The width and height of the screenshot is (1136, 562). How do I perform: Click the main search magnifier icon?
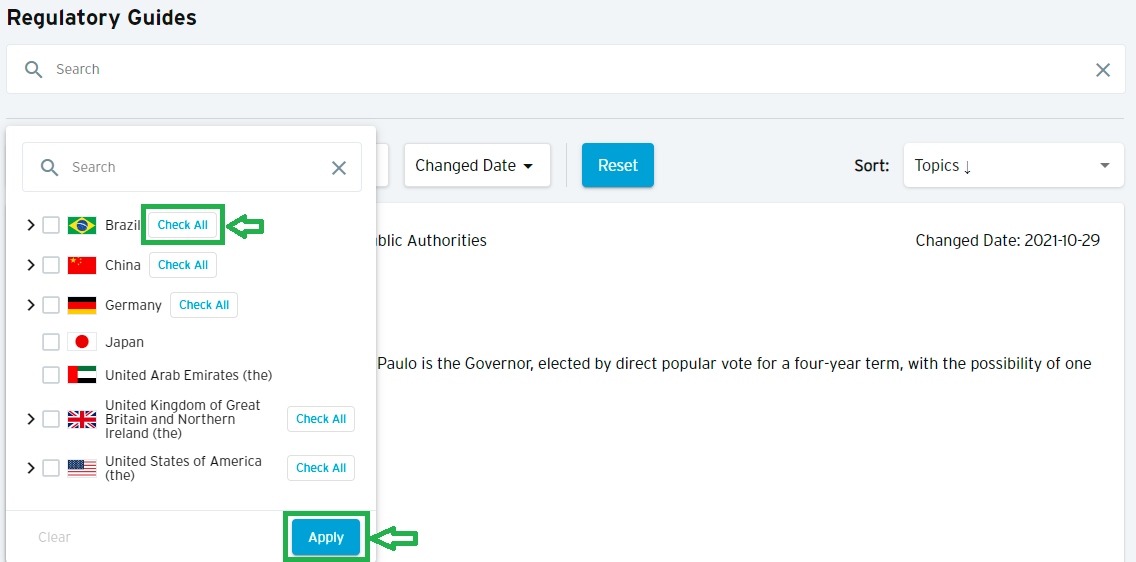33,70
